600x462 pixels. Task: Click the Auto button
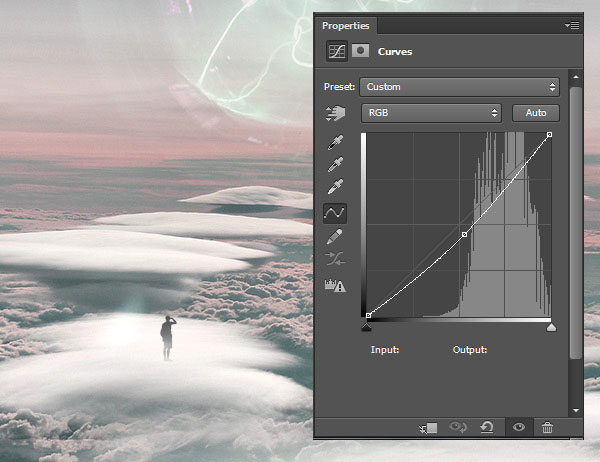click(535, 113)
